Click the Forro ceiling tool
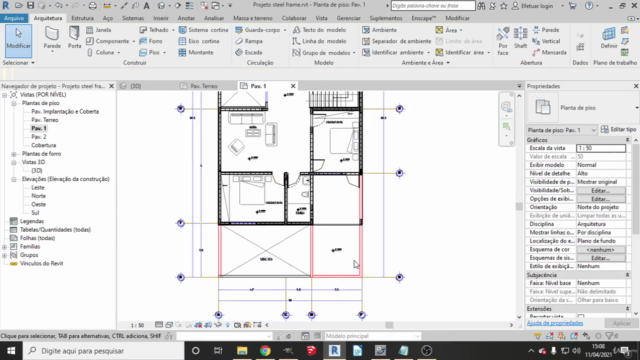640x360 pixels. (x=151, y=41)
